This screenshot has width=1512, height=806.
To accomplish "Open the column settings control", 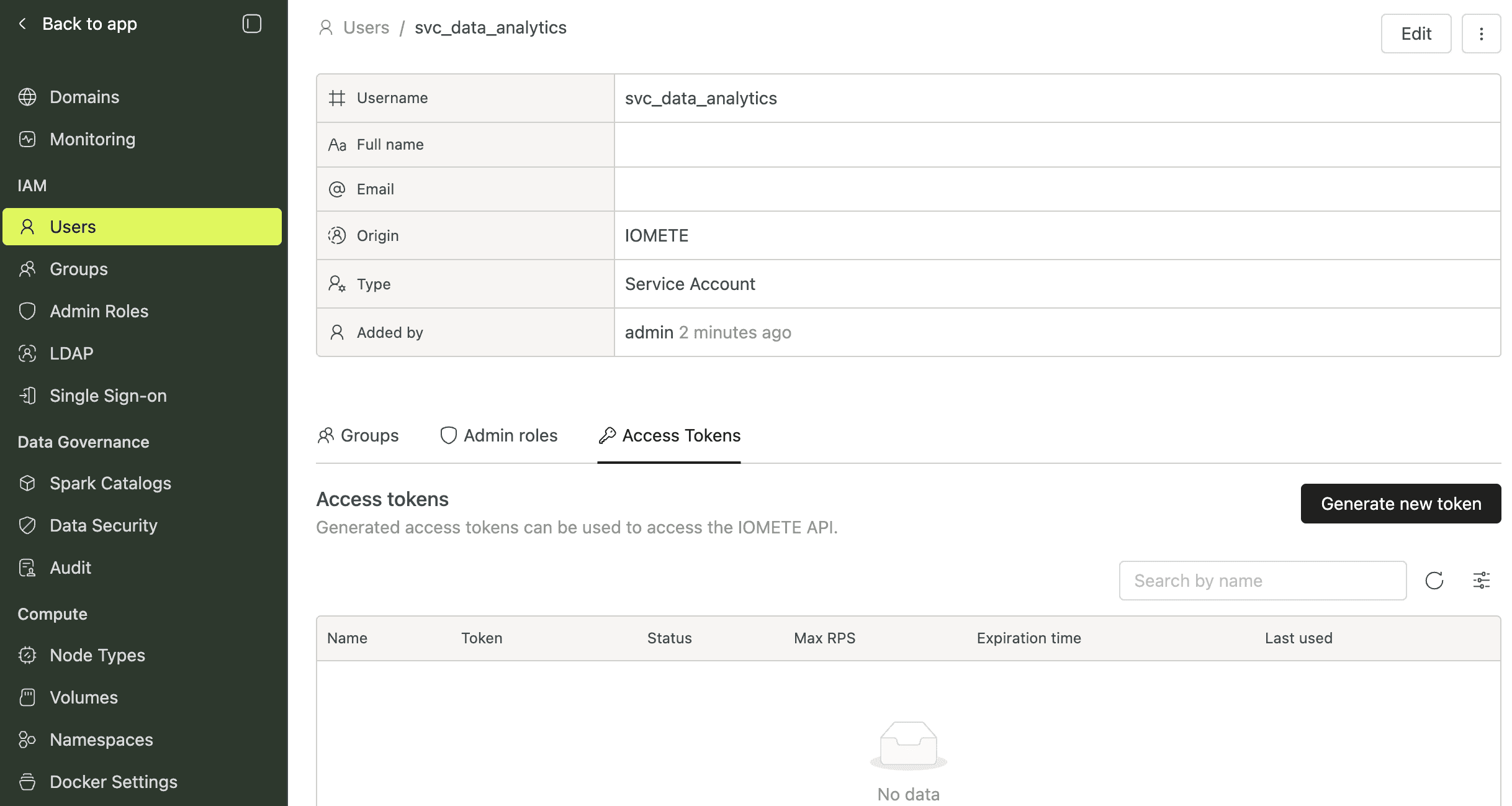I will tap(1482, 580).
